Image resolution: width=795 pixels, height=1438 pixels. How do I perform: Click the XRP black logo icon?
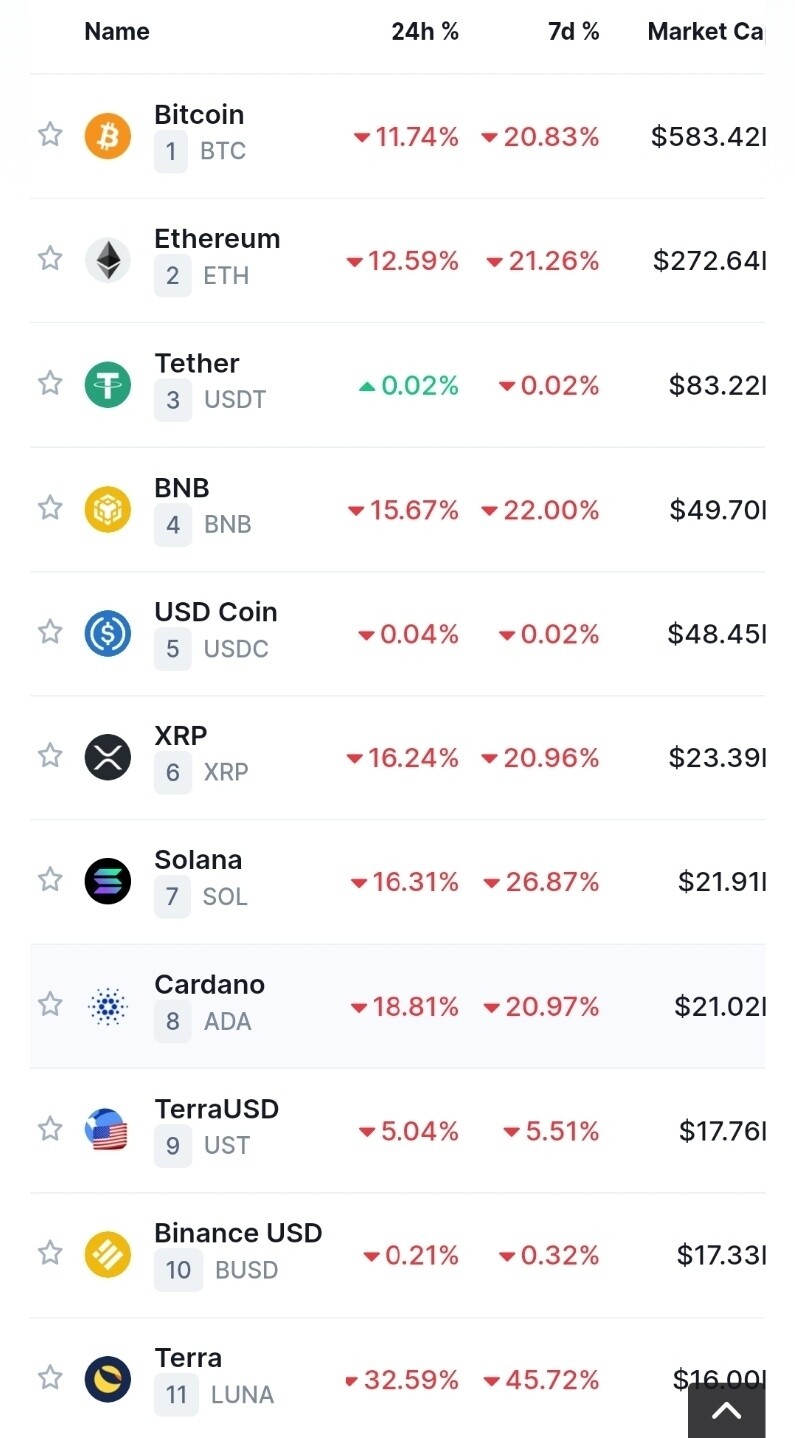107,756
